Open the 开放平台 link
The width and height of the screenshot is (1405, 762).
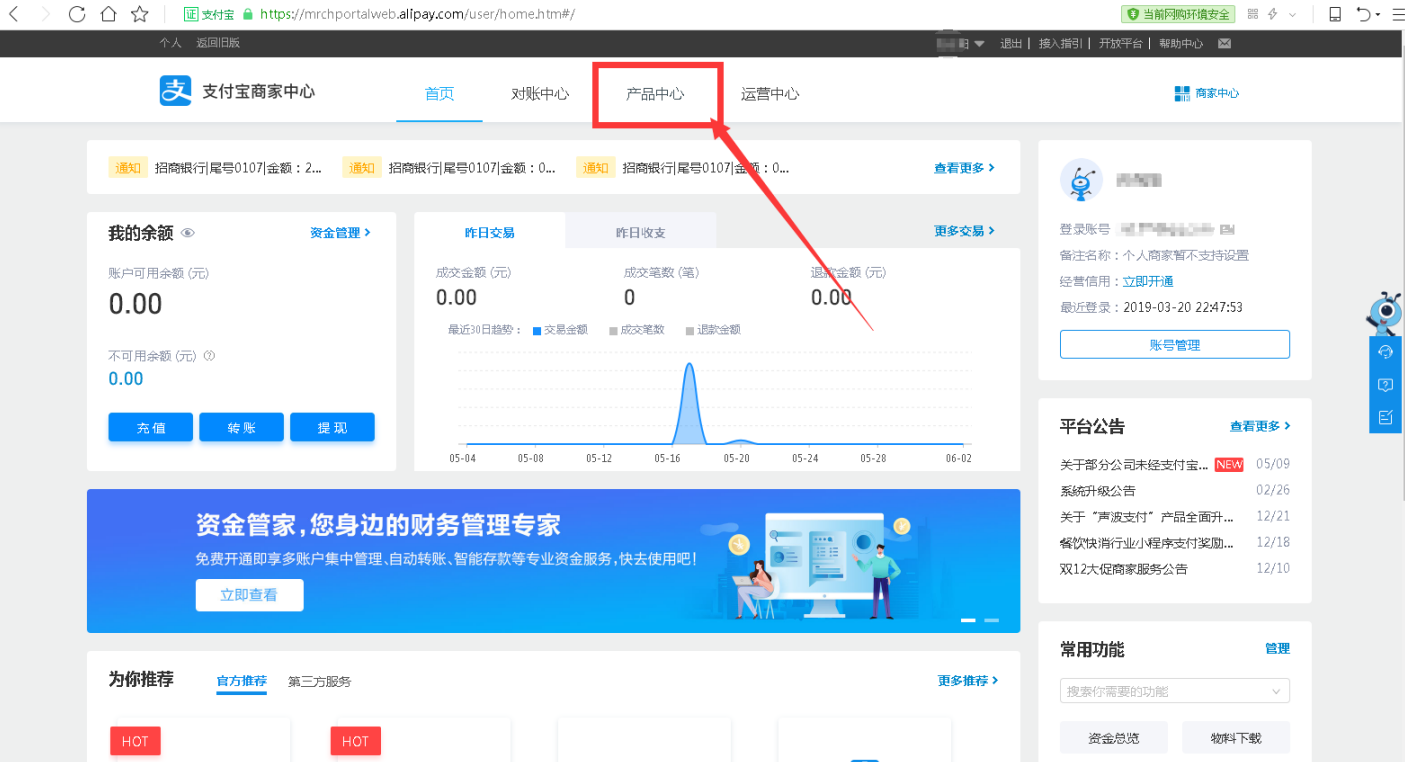coord(1120,43)
